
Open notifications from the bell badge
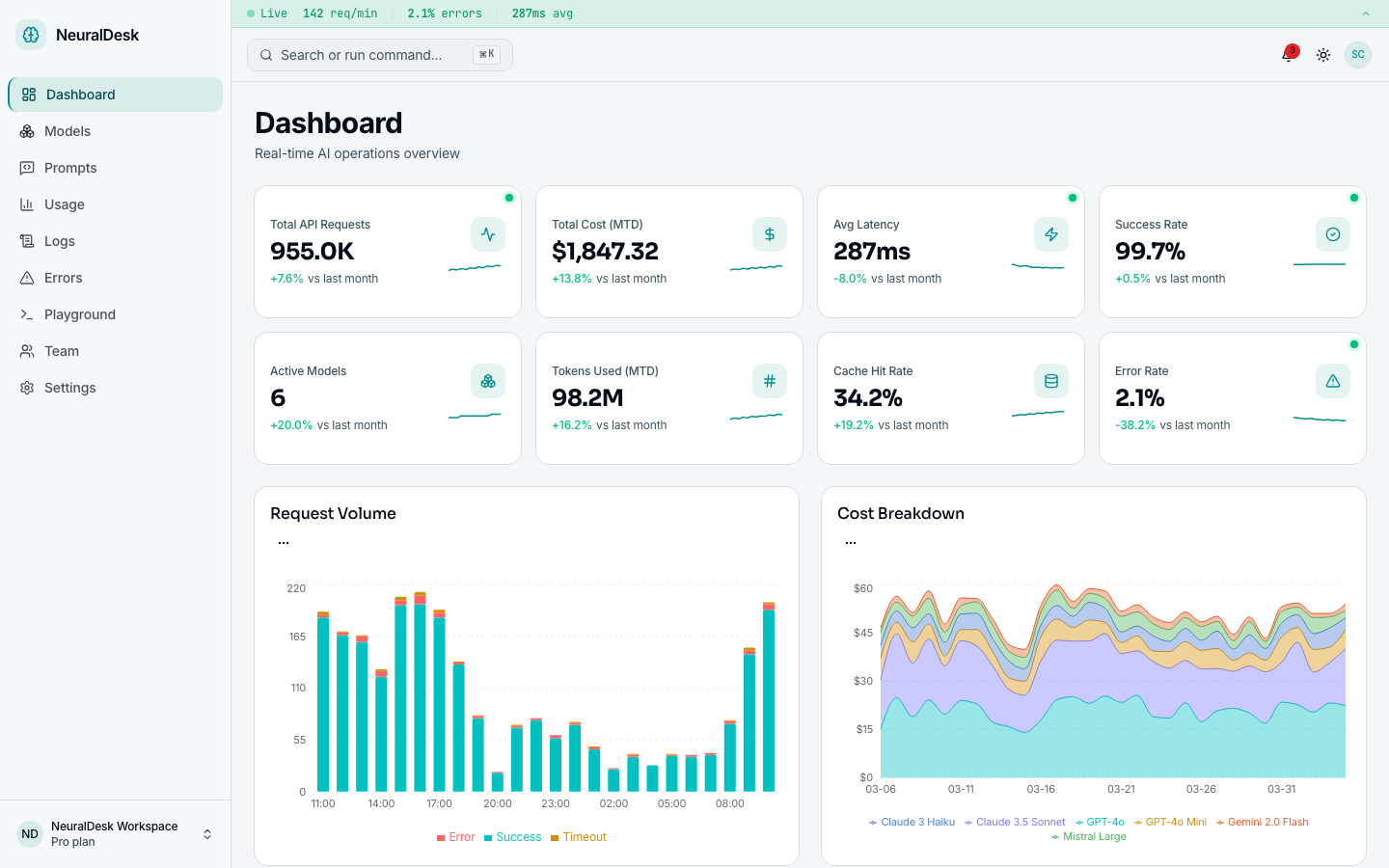point(1288,55)
